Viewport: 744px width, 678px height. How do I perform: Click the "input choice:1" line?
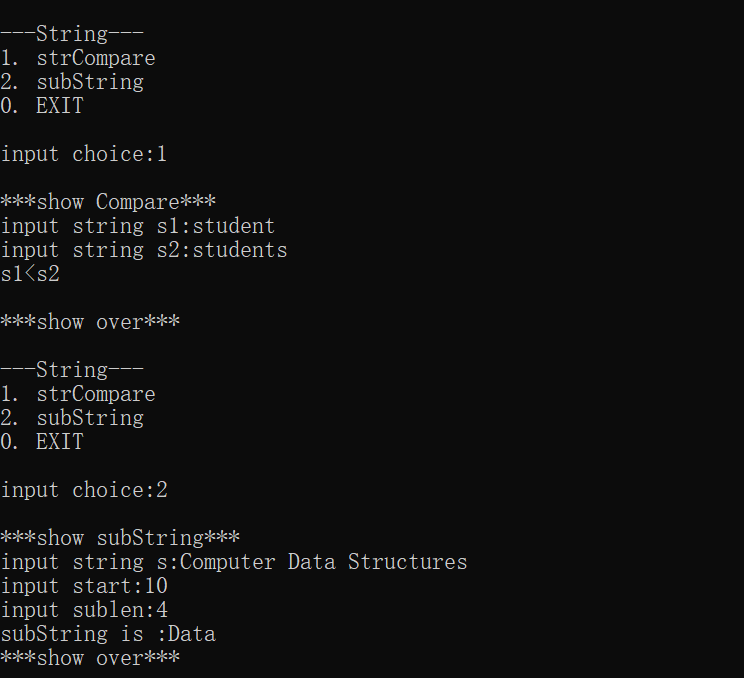point(84,154)
